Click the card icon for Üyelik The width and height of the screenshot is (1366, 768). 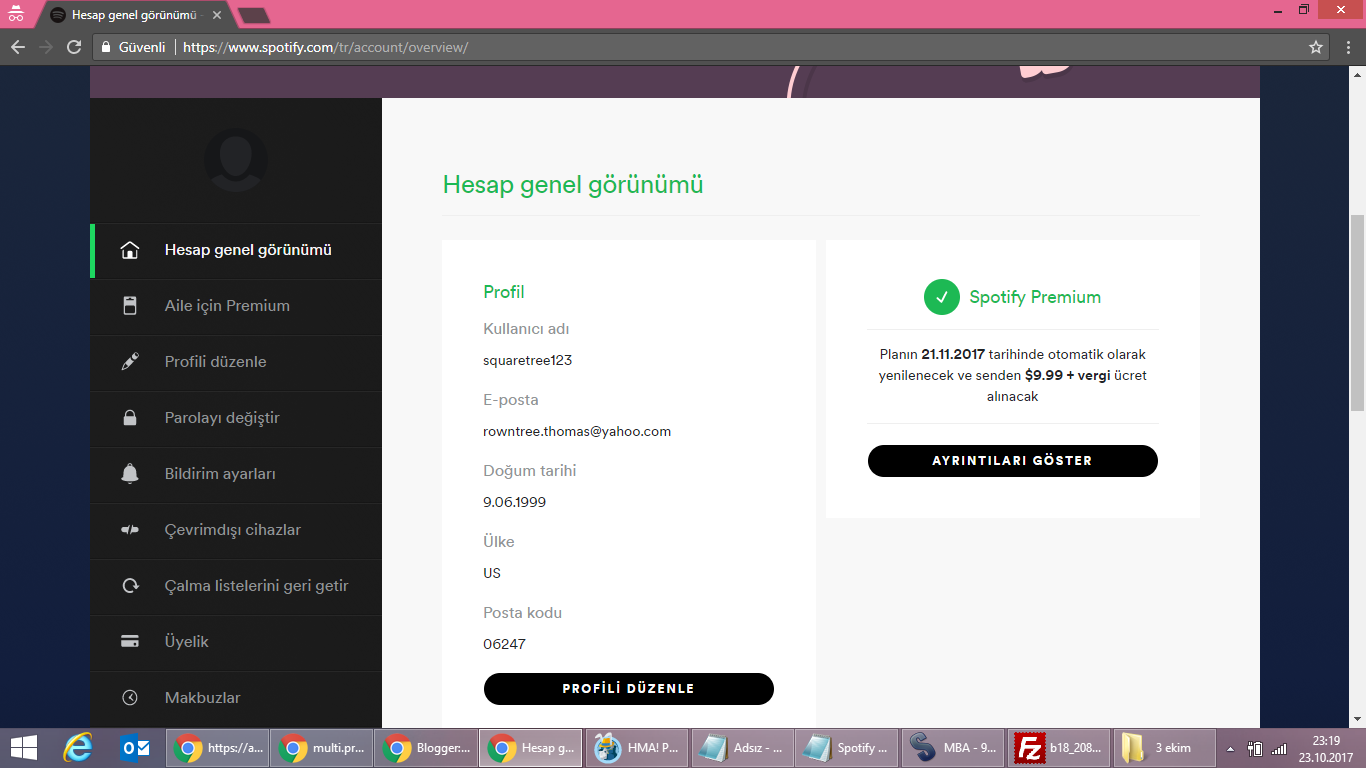[x=130, y=642]
